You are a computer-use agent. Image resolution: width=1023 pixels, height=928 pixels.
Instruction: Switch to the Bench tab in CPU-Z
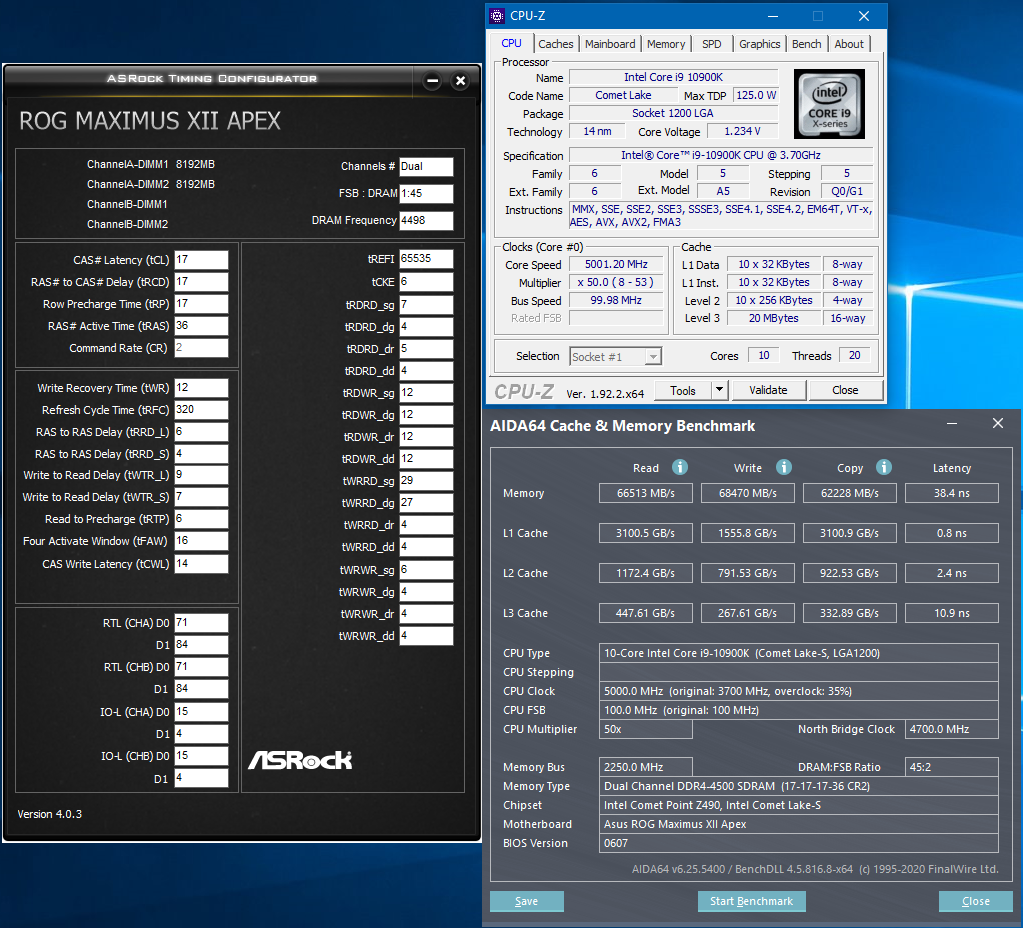806,44
